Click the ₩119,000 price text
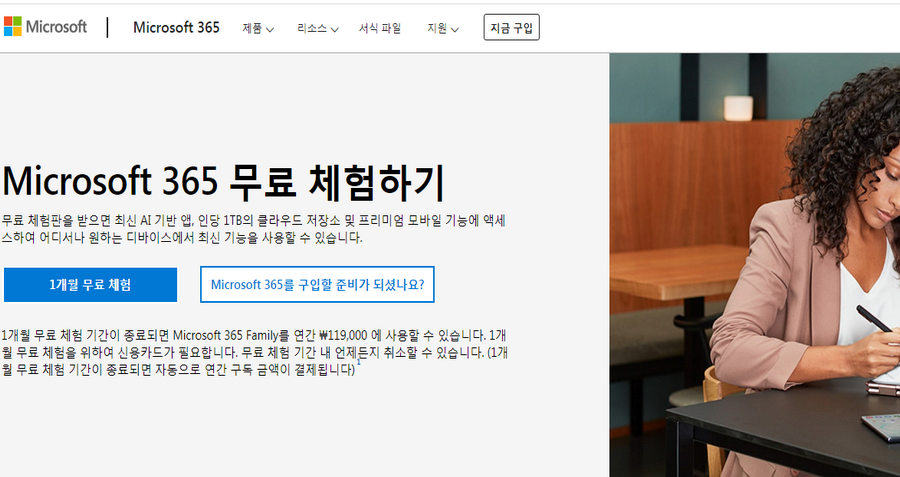The height and width of the screenshot is (477, 900). (343, 335)
